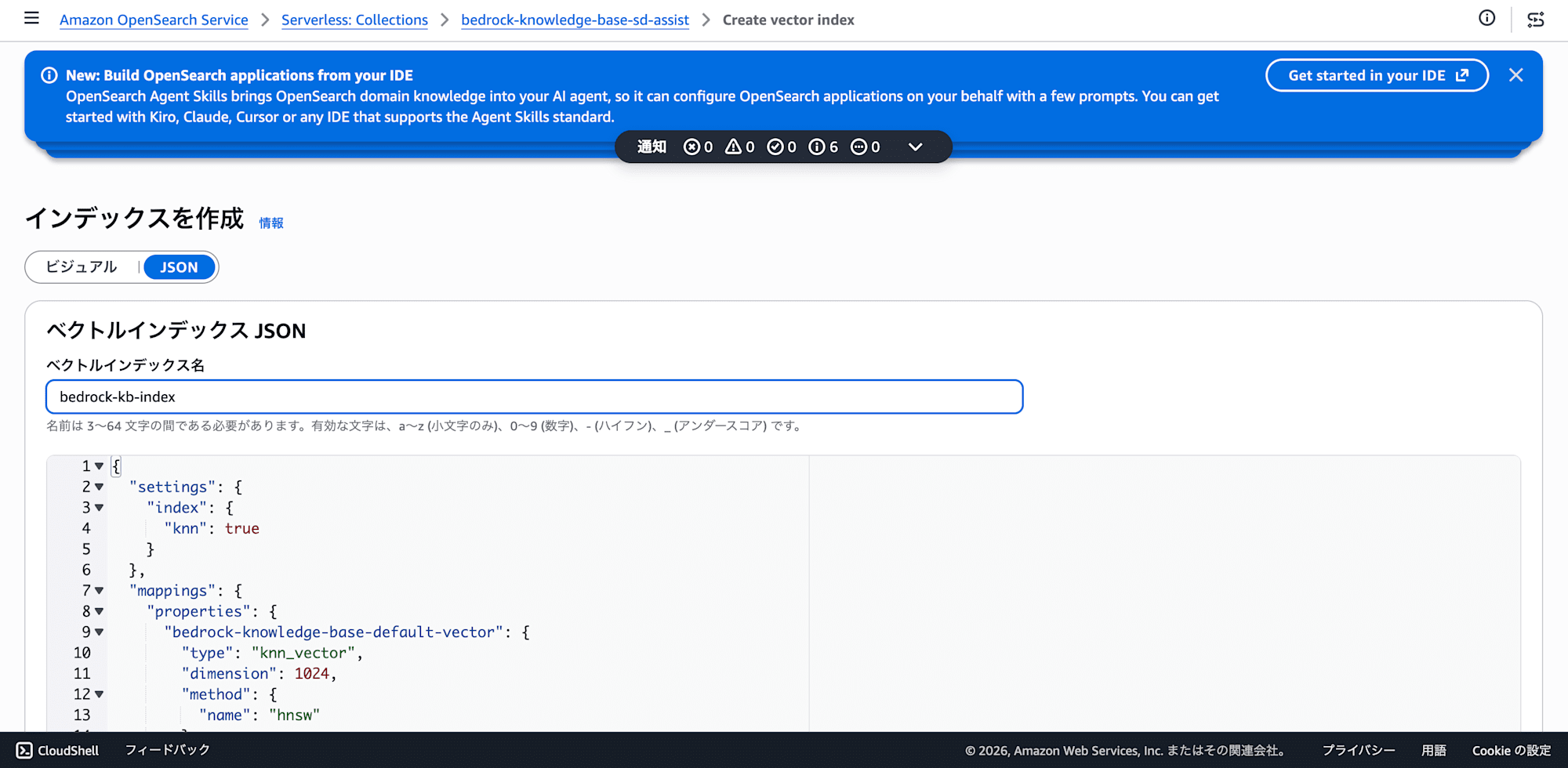
Task: Click the 通知 label in notification bar
Action: [652, 147]
